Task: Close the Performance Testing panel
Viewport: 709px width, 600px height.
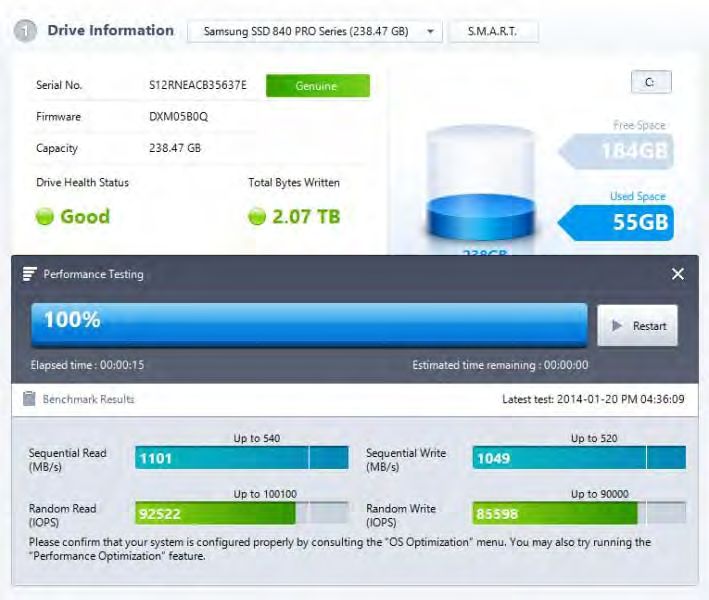Action: 678,274
